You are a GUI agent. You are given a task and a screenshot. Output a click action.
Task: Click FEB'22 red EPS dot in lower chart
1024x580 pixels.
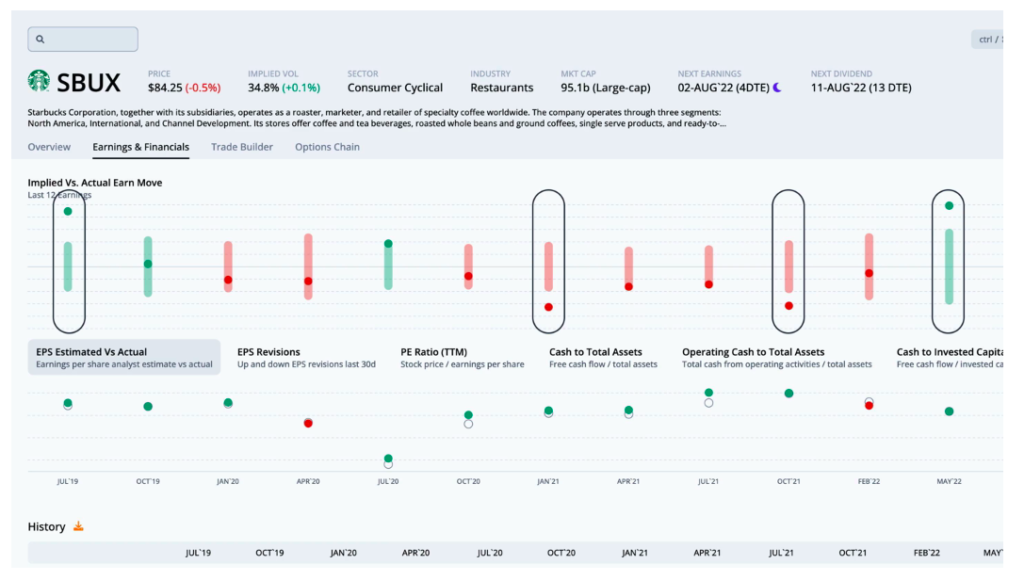869,406
